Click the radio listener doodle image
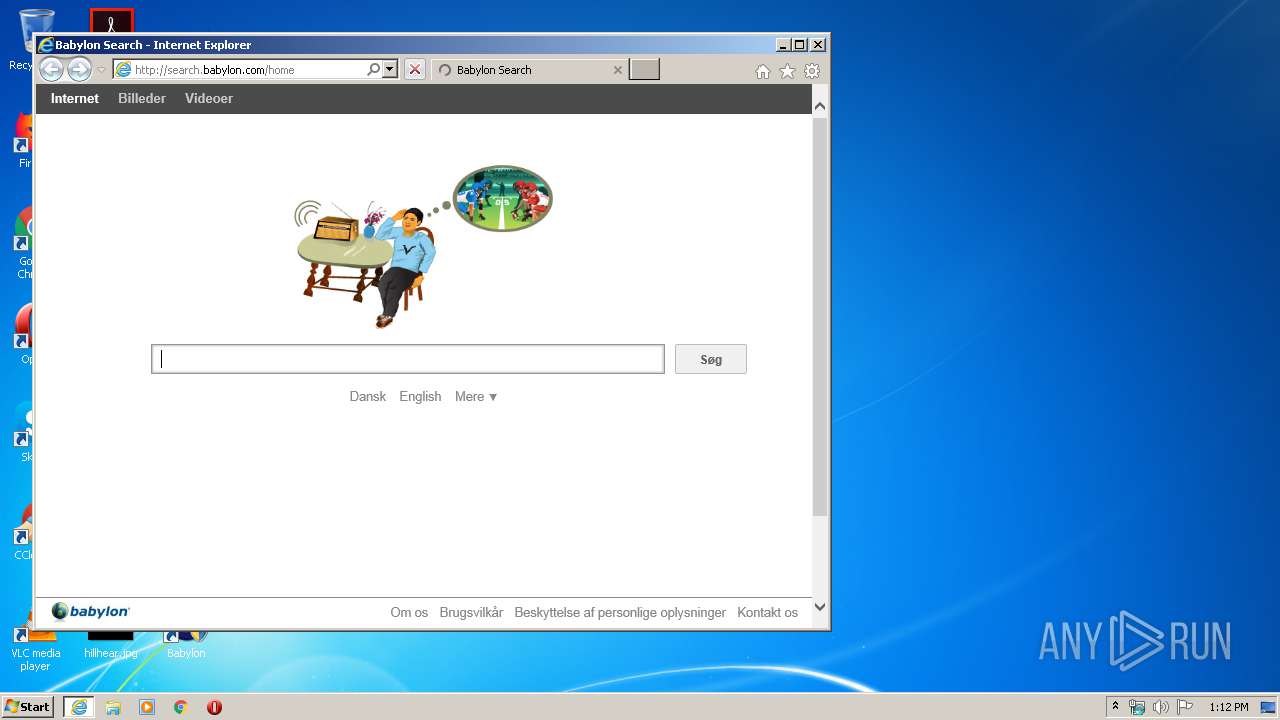Viewport: 1280px width, 720px height. [423, 247]
